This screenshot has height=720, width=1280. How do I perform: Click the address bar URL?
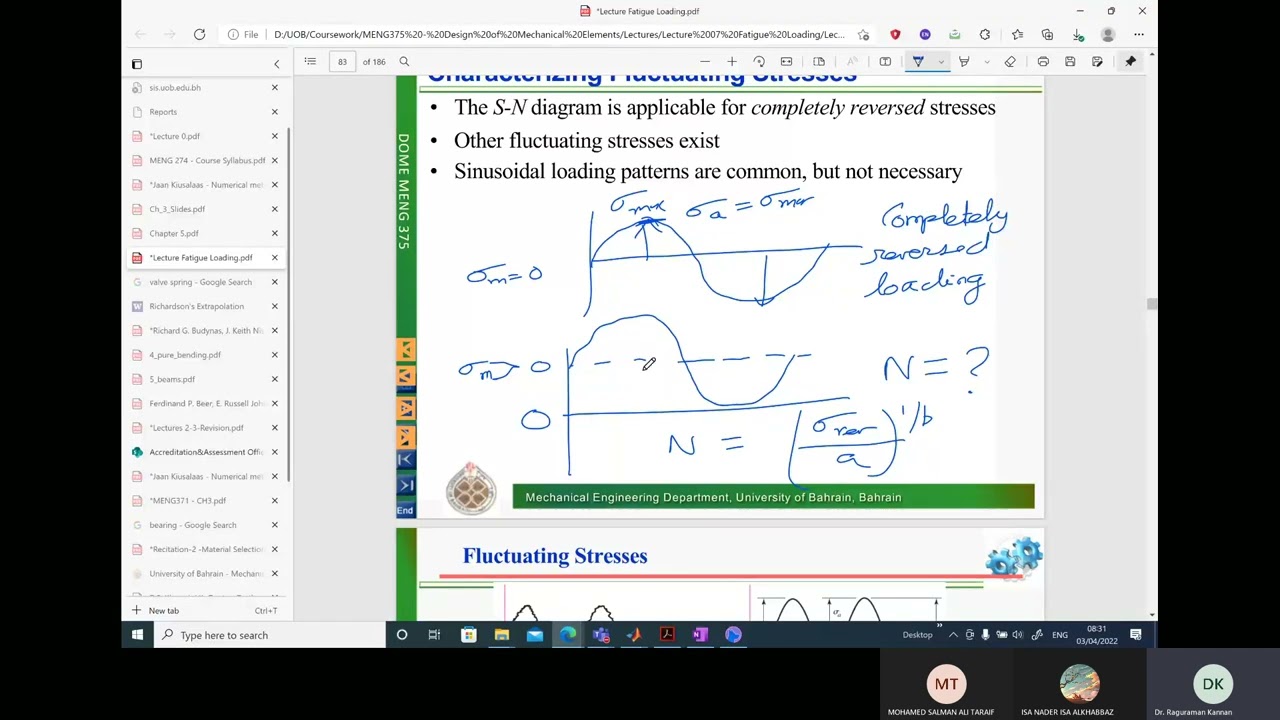[559, 35]
